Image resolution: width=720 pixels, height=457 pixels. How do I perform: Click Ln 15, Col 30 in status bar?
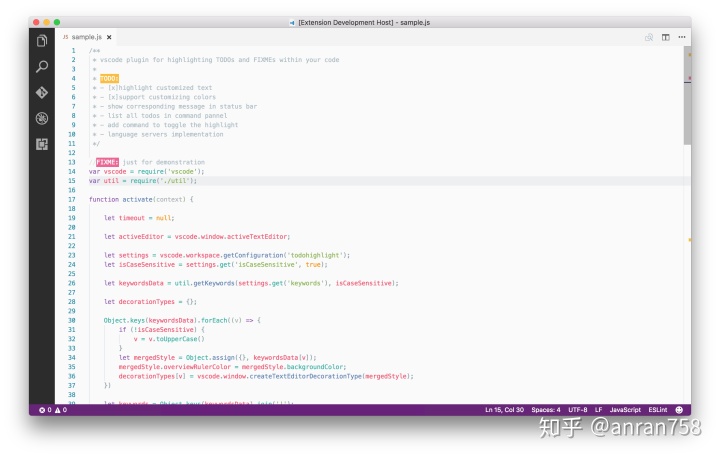coord(504,410)
